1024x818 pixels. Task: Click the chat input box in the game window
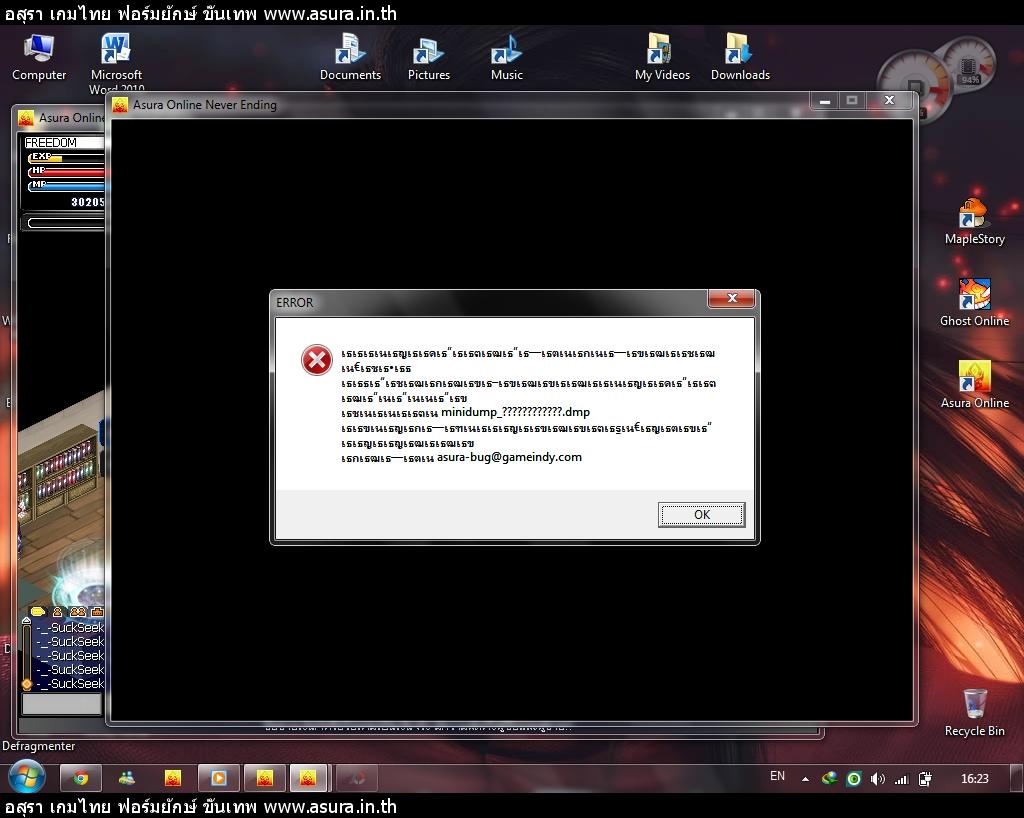pos(62,704)
